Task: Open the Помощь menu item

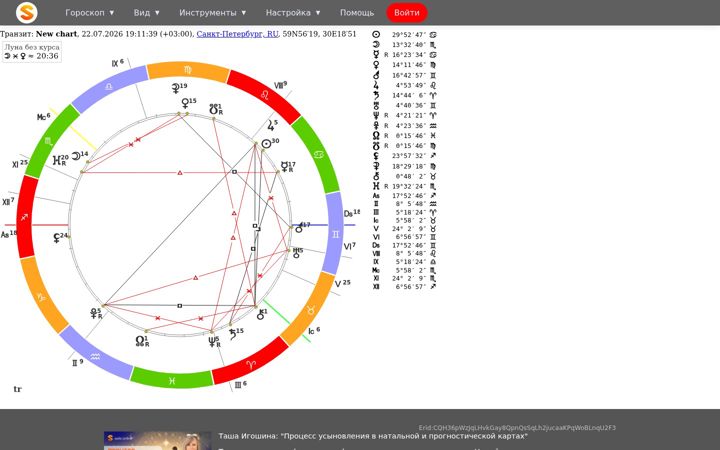Action: click(x=357, y=12)
